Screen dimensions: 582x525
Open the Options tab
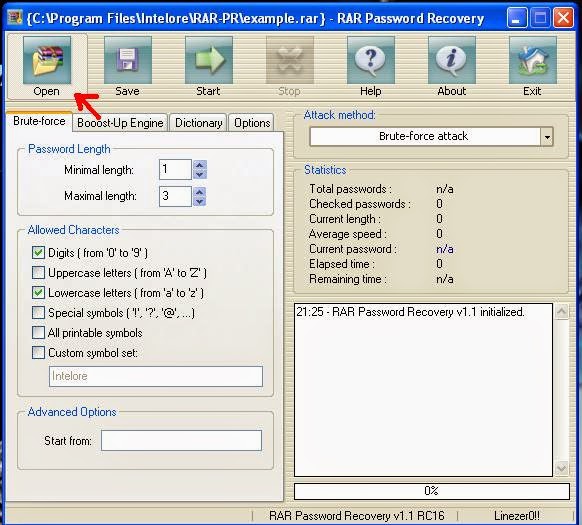coord(252,123)
